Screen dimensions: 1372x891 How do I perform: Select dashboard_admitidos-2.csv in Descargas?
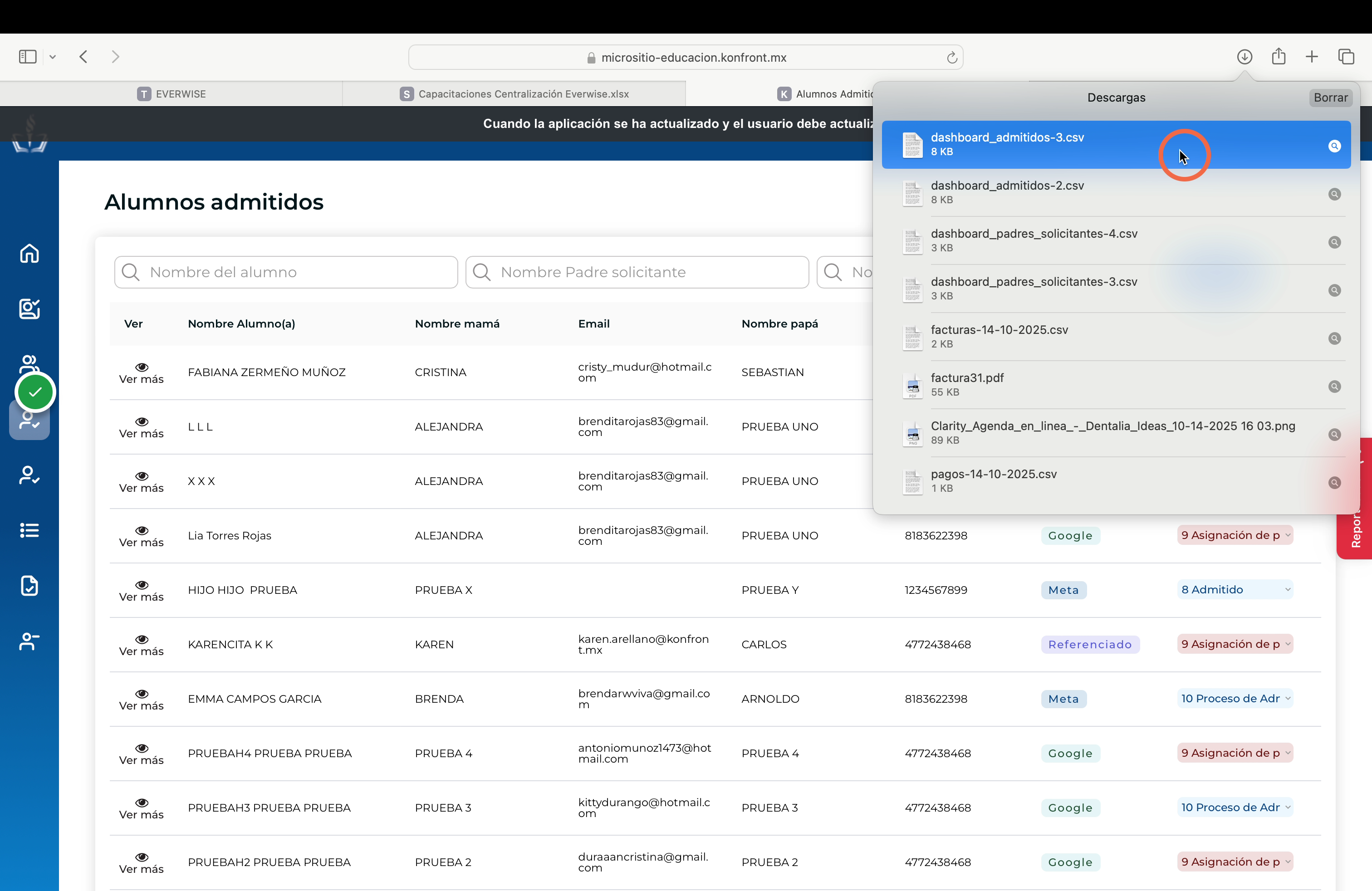pos(1116,192)
